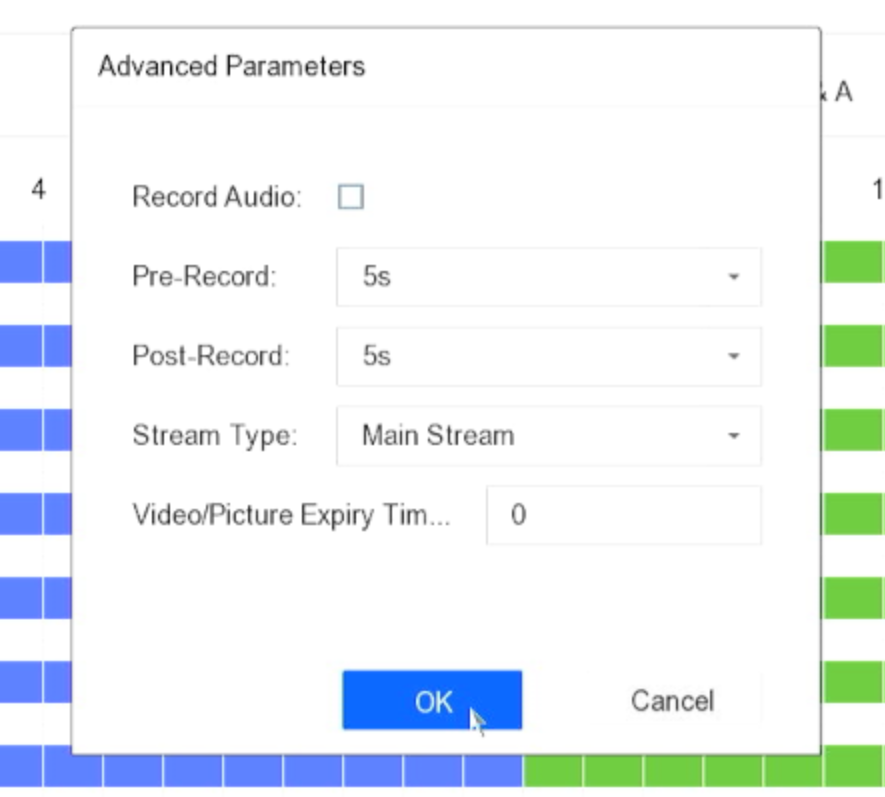
Task: Click the truncated Video/Picture Expiry label
Action: click(292, 515)
